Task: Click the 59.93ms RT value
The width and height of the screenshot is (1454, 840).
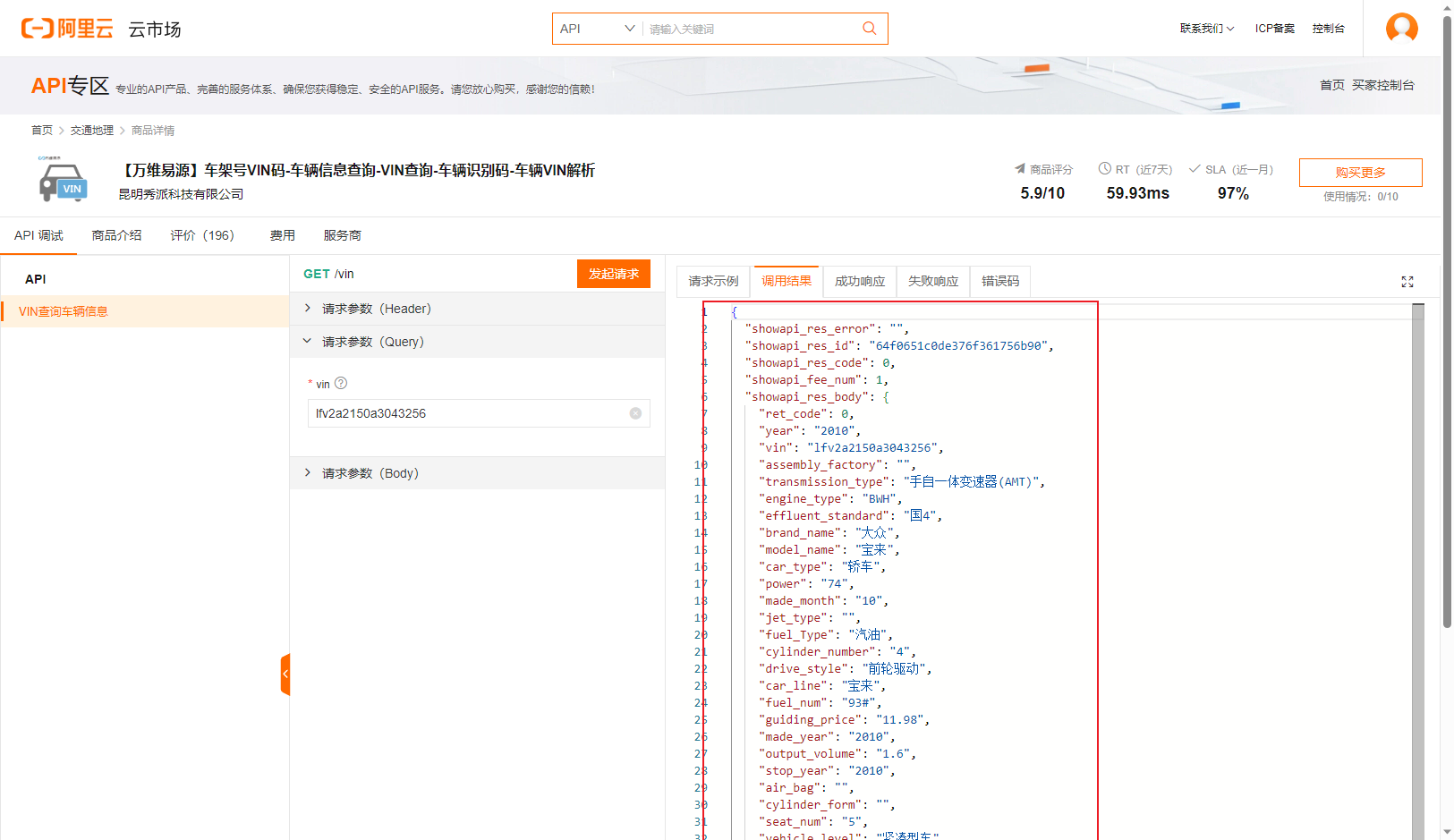Action: pos(1137,193)
